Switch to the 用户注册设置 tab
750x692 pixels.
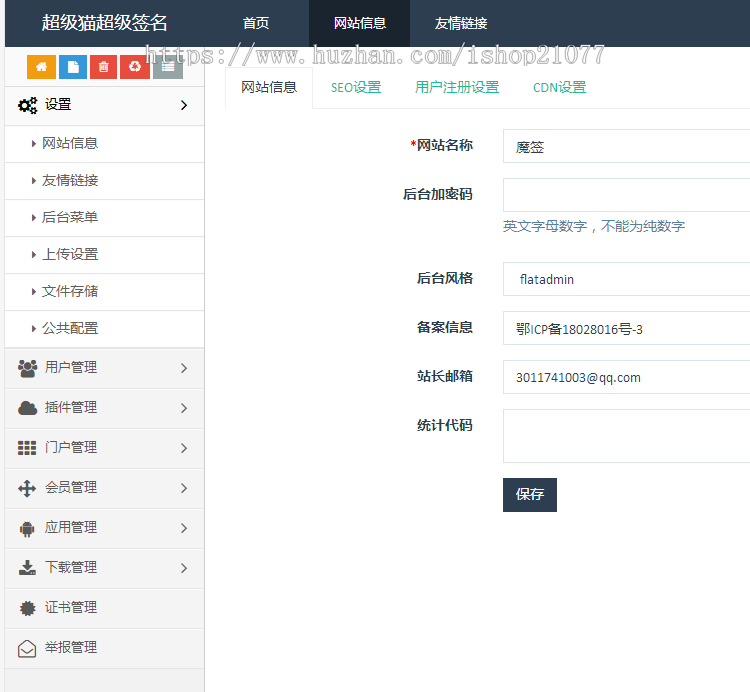pyautogui.click(x=457, y=88)
